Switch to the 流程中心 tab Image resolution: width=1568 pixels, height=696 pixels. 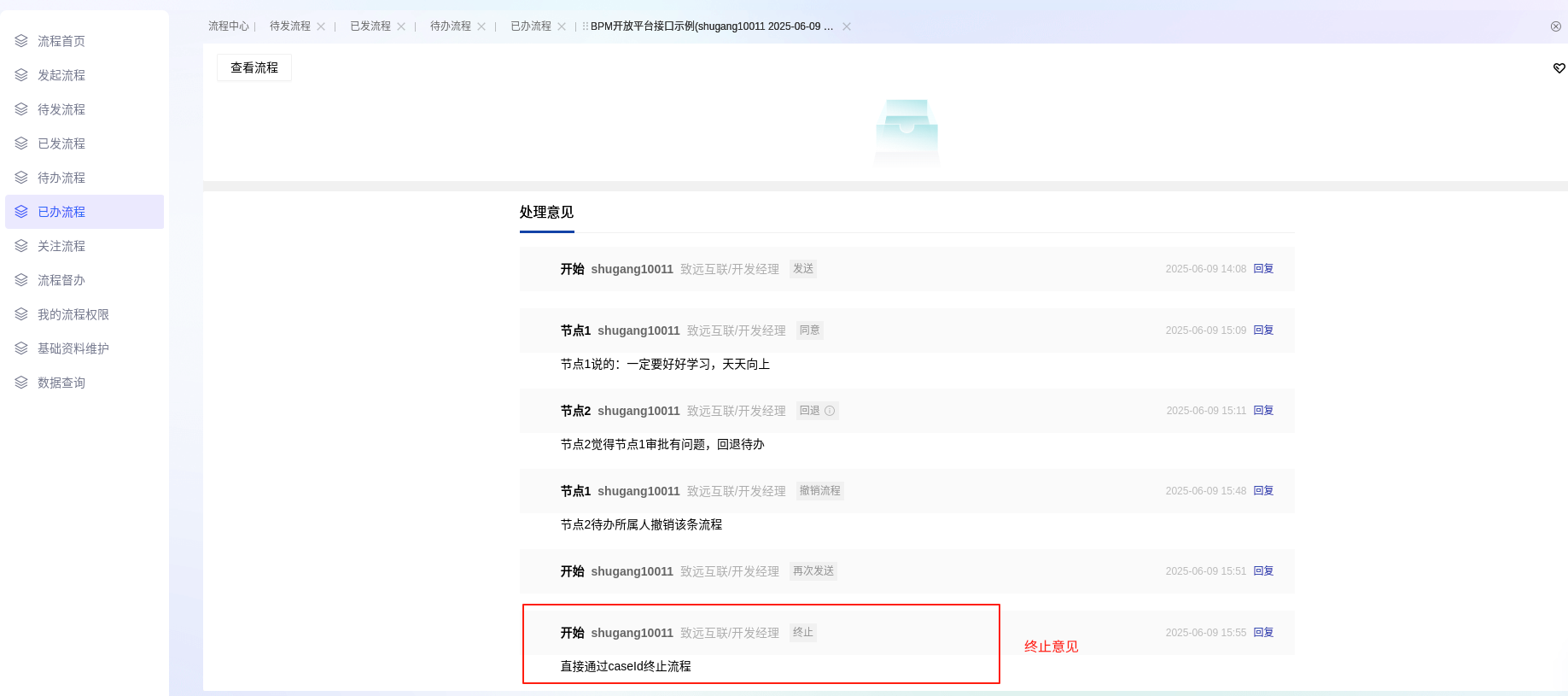point(228,26)
